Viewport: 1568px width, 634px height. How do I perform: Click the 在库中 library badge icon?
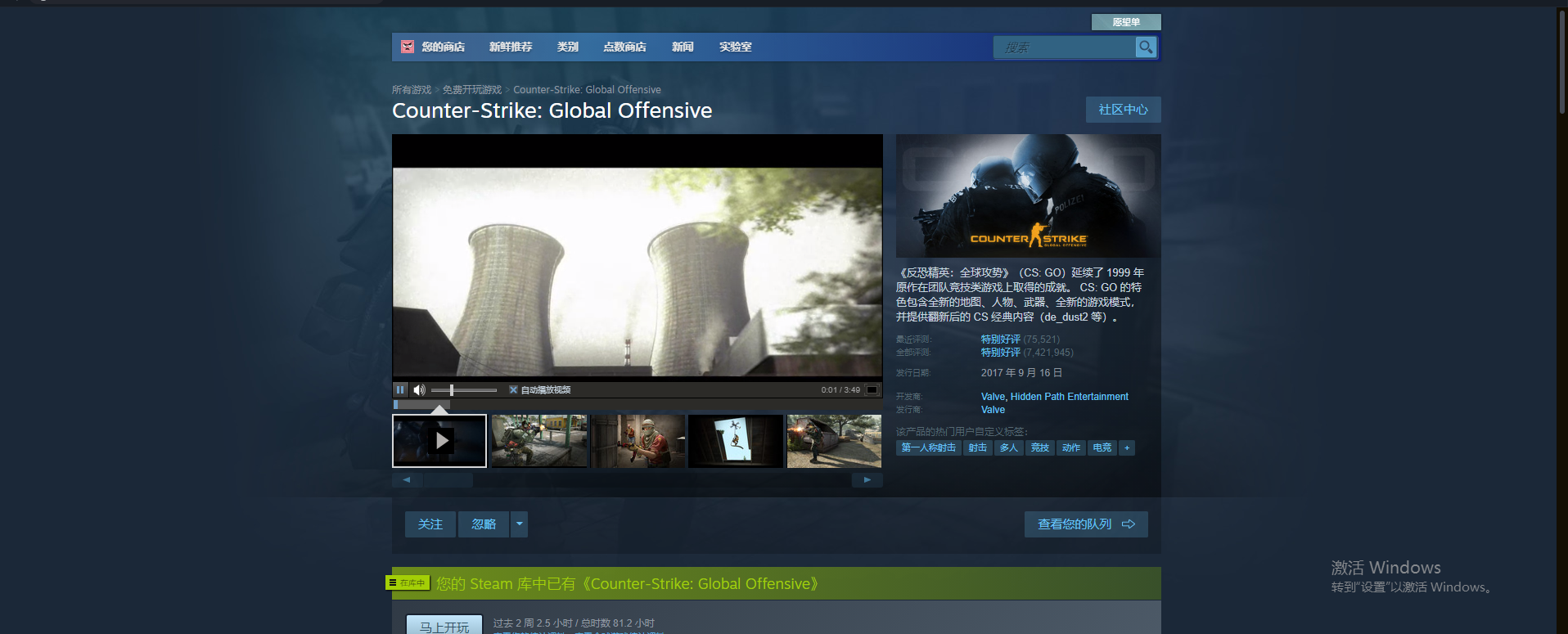point(408,582)
